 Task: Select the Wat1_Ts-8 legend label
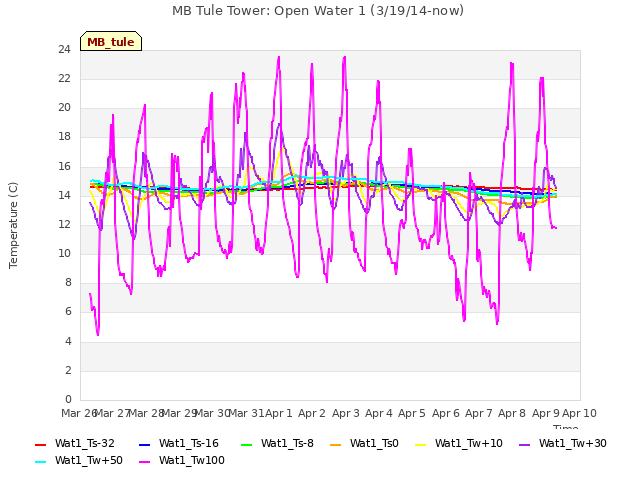(287, 444)
